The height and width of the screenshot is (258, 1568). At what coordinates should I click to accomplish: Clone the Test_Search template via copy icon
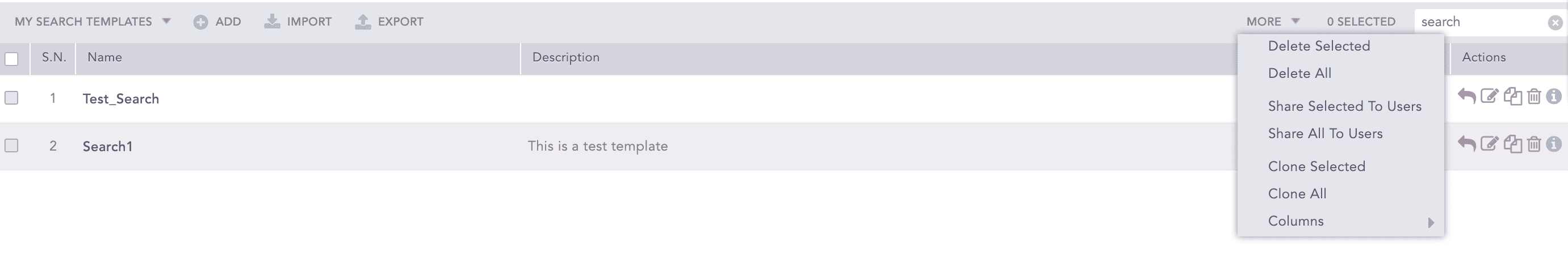click(x=1512, y=97)
